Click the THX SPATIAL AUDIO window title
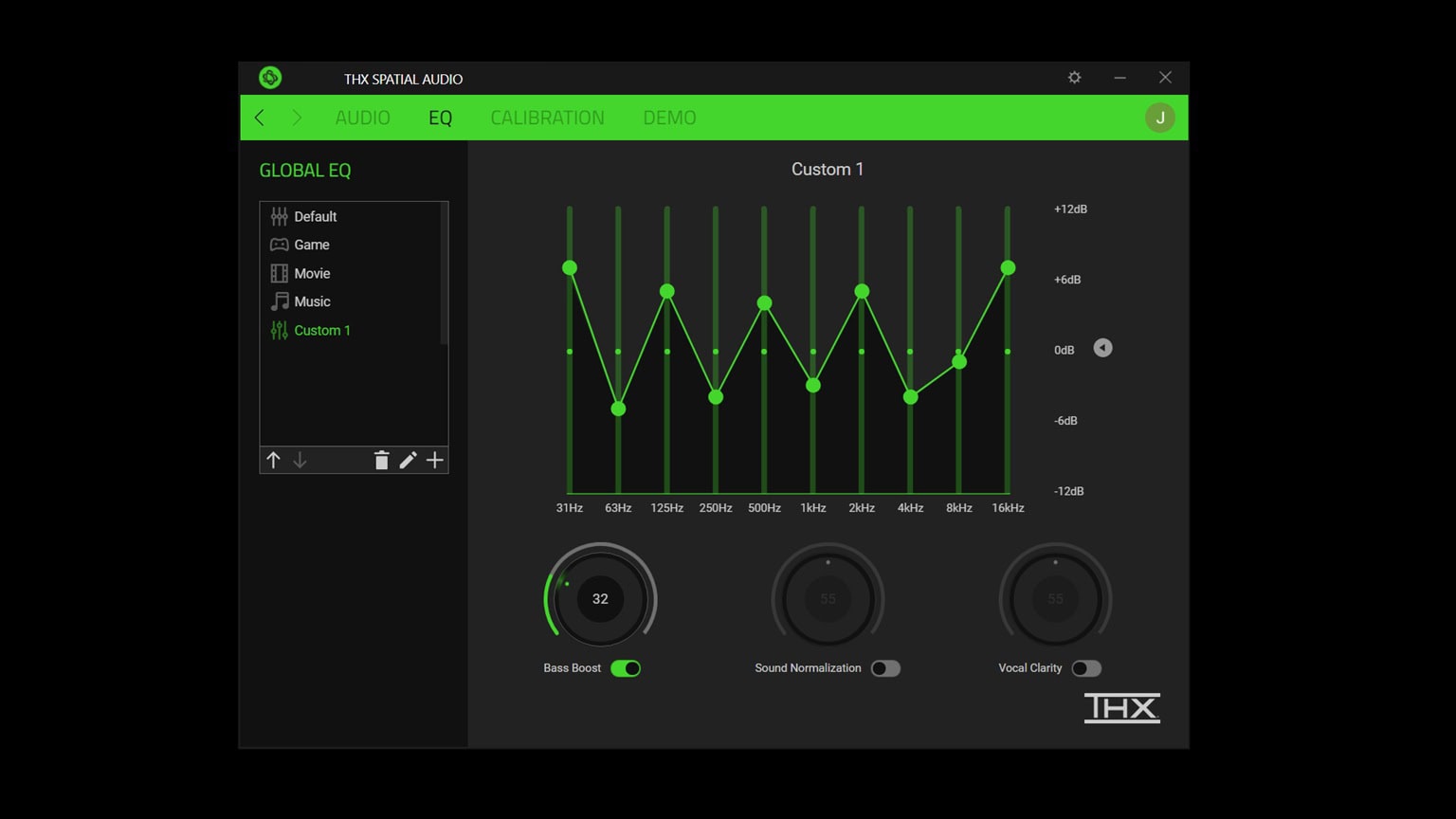The height and width of the screenshot is (819, 1456). click(x=403, y=79)
